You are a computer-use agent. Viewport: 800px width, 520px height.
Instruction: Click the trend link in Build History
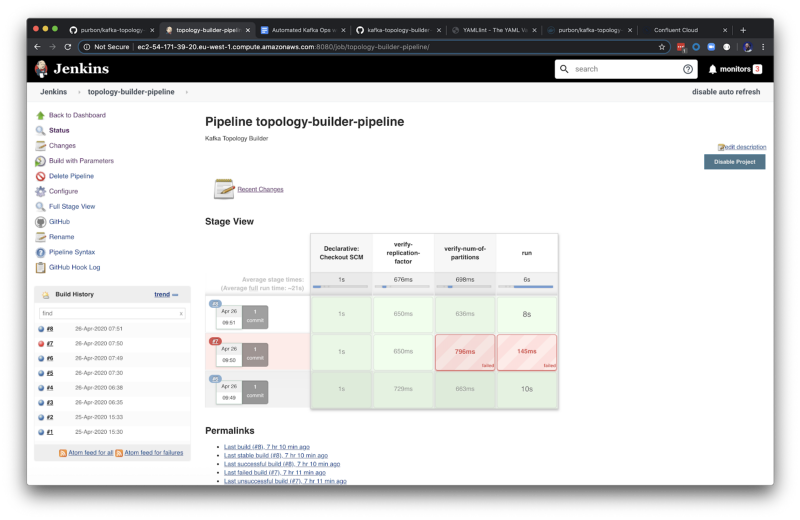tap(162, 294)
